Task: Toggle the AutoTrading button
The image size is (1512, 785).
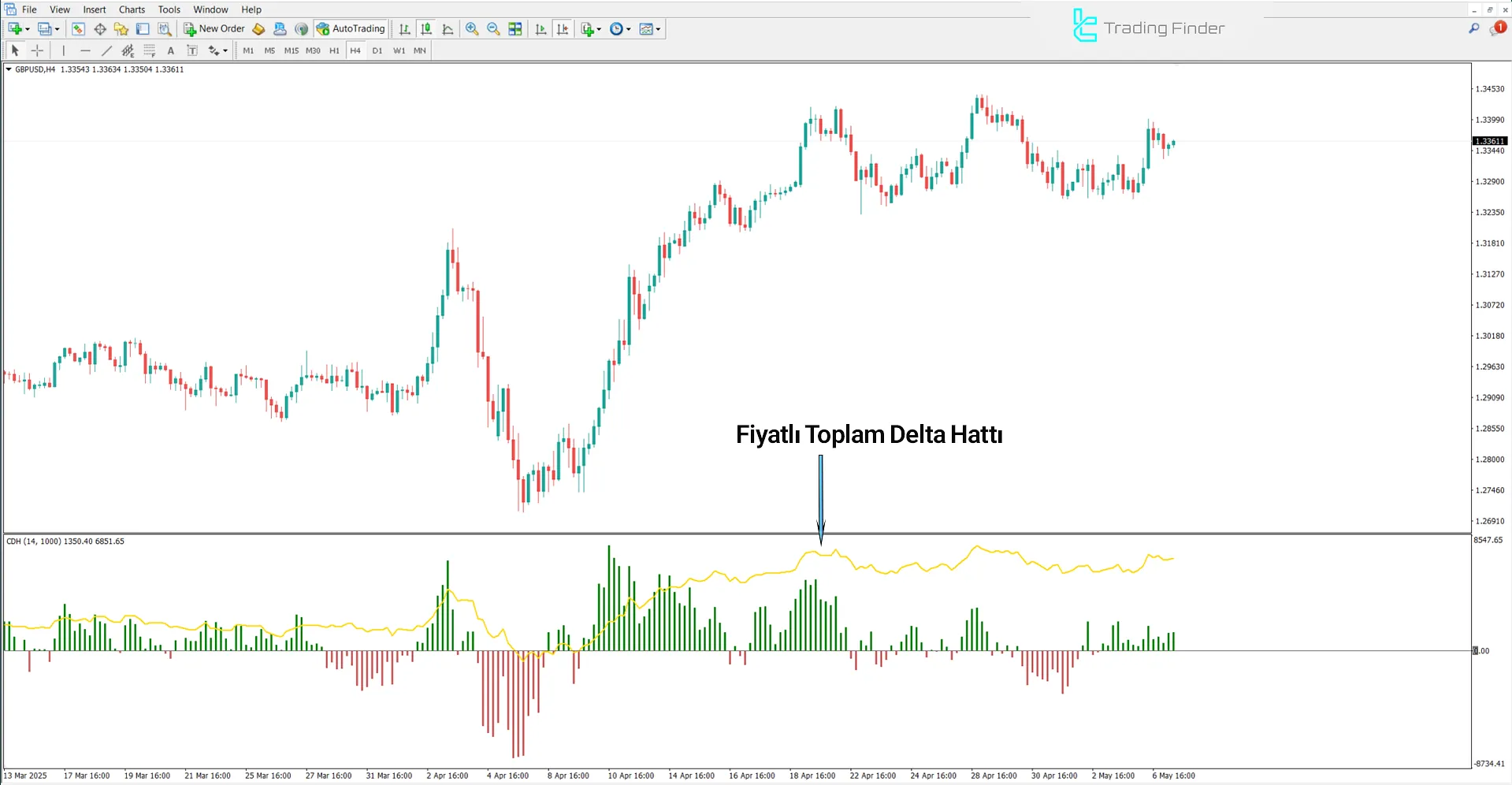Action: pyautogui.click(x=351, y=29)
